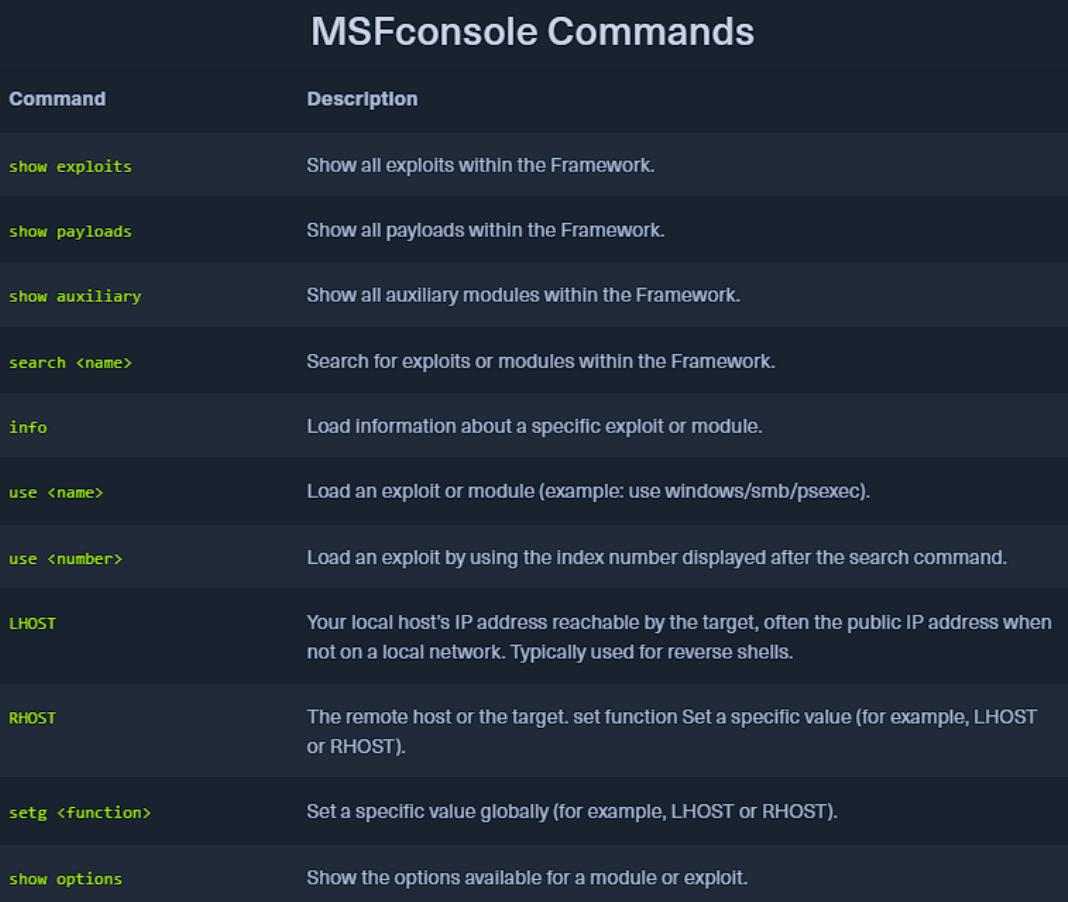Select the show payloads command text
This screenshot has height=902, width=1068.
tap(70, 231)
